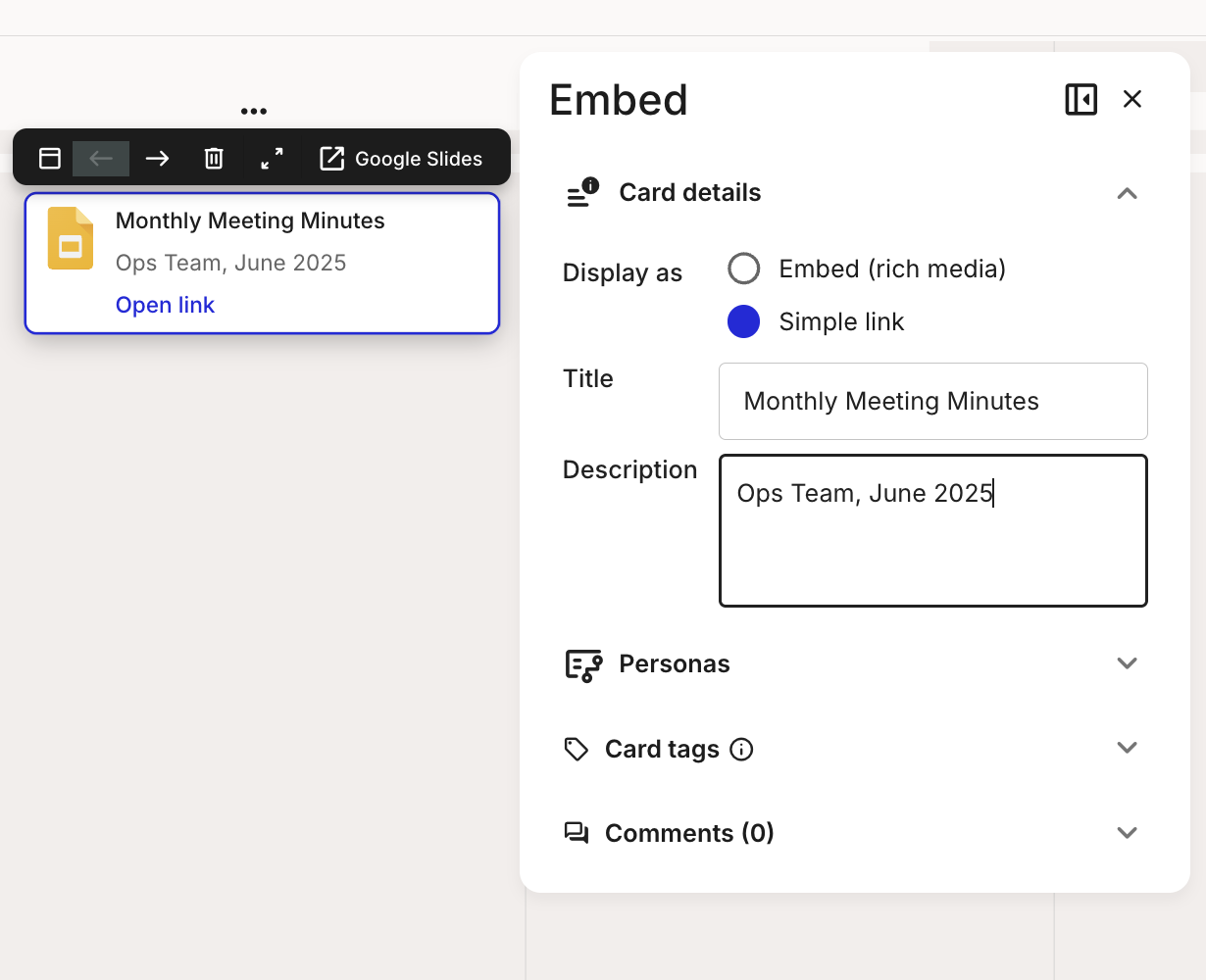The height and width of the screenshot is (980, 1206).
Task: Click the Card tags info icon
Action: (x=742, y=750)
